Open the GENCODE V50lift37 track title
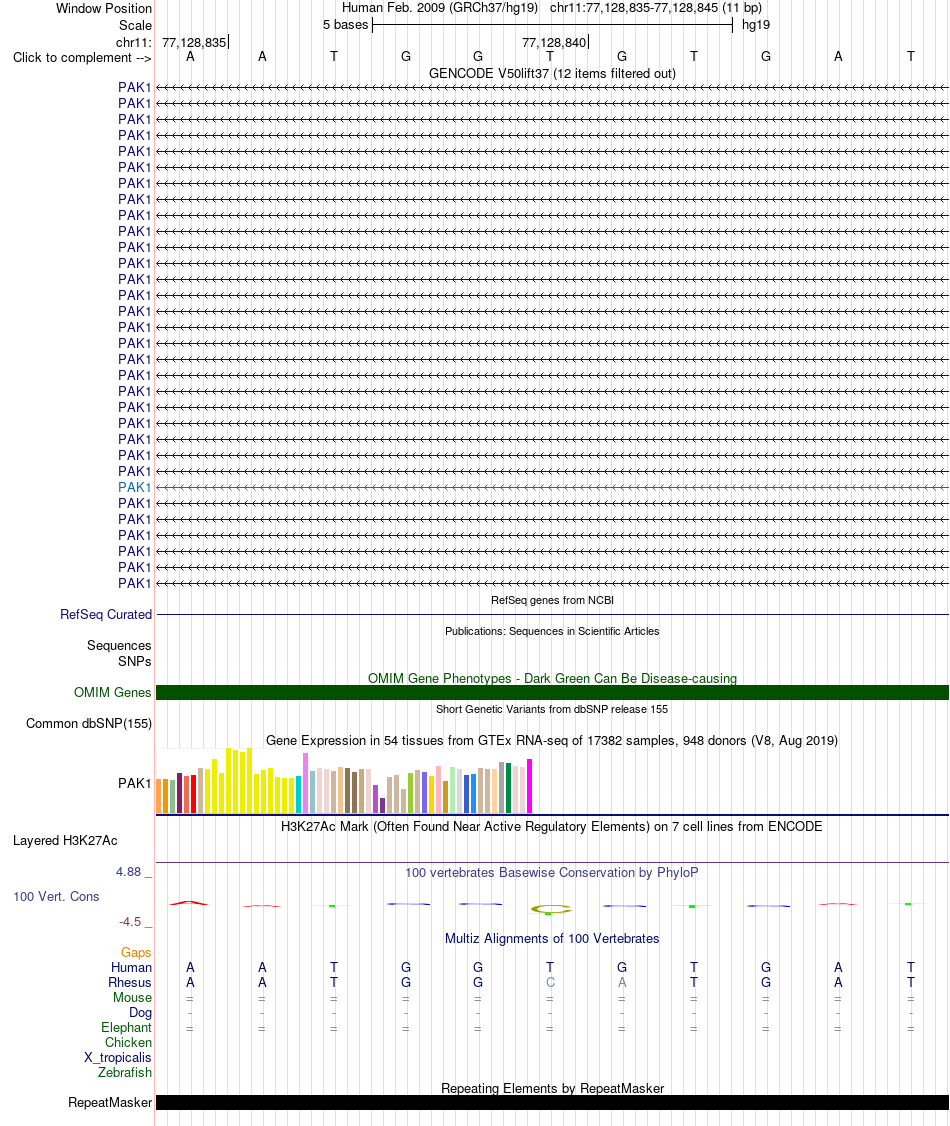 coord(551,73)
